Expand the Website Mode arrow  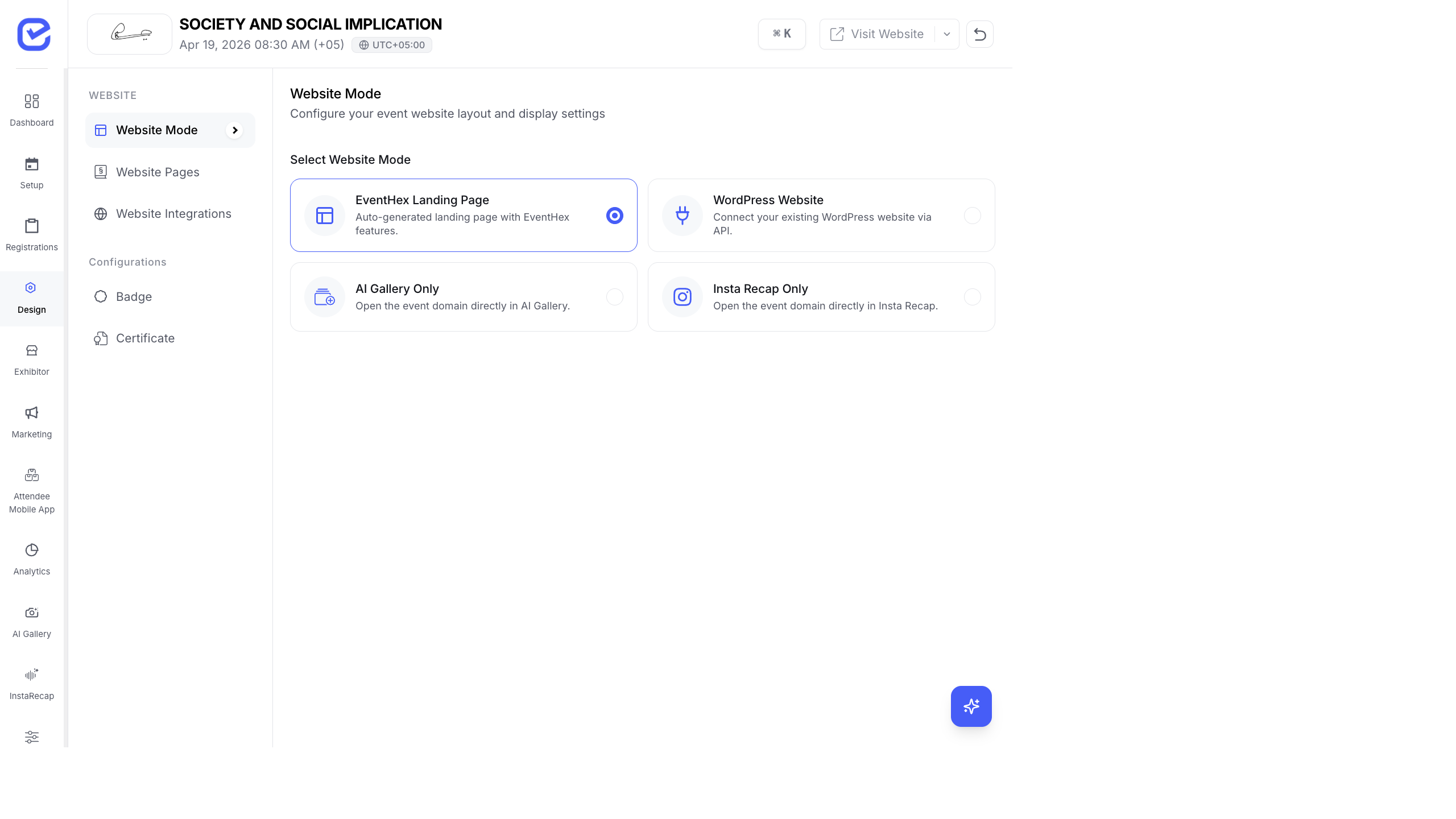235,130
